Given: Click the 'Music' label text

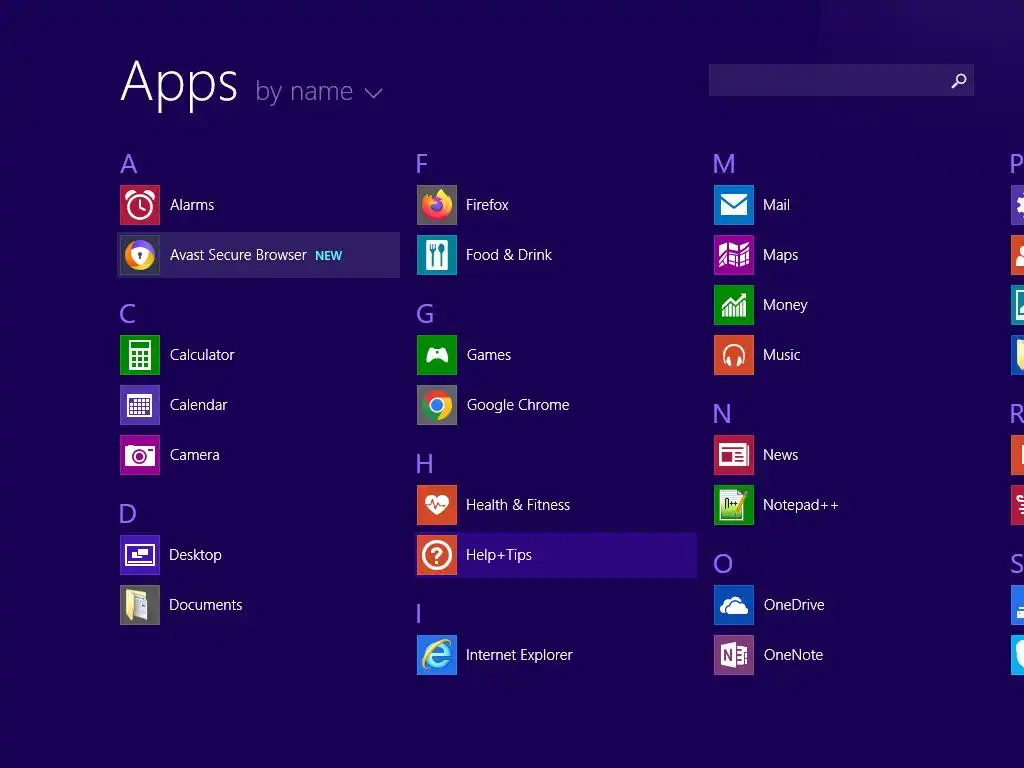Looking at the screenshot, I should tap(782, 355).
